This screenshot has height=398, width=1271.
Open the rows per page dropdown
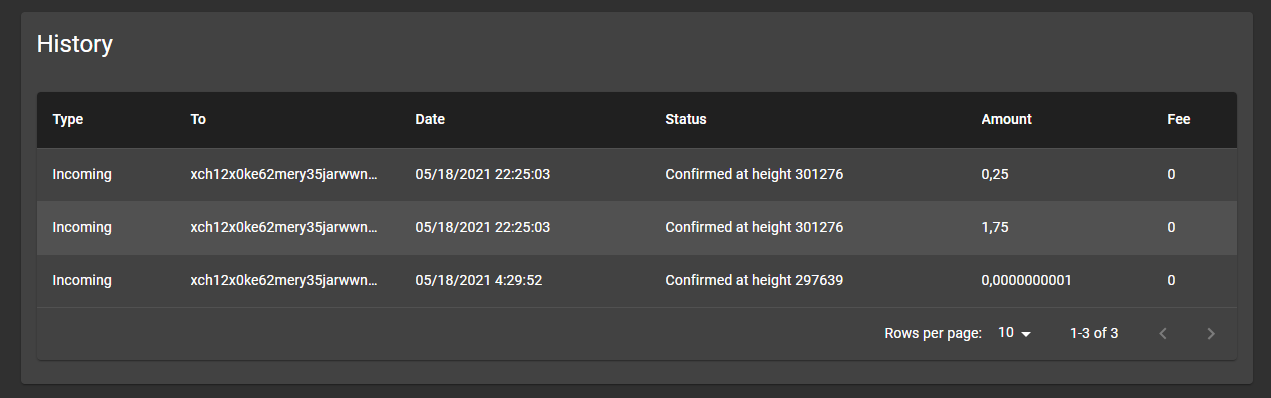click(x=1015, y=333)
